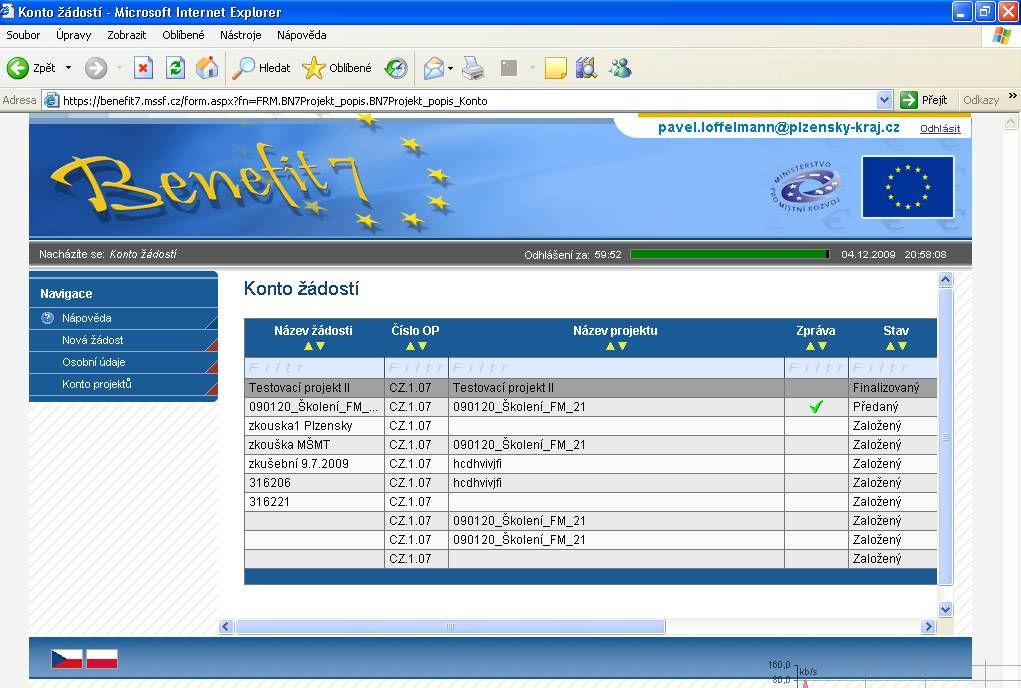Open Hledat search magnifier

tap(244, 68)
